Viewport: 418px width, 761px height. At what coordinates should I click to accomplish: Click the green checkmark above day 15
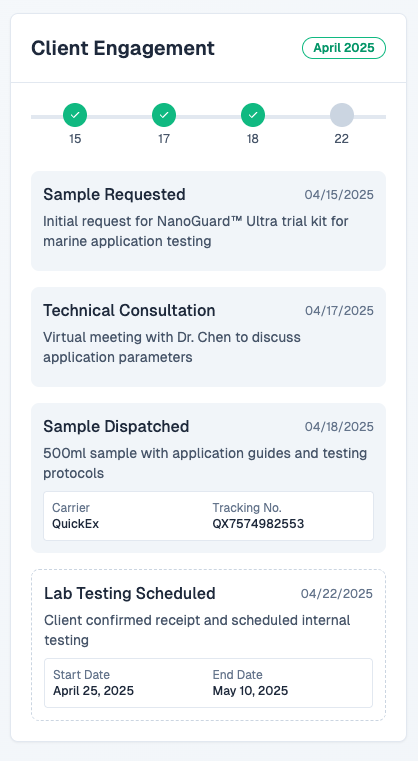(x=75, y=115)
